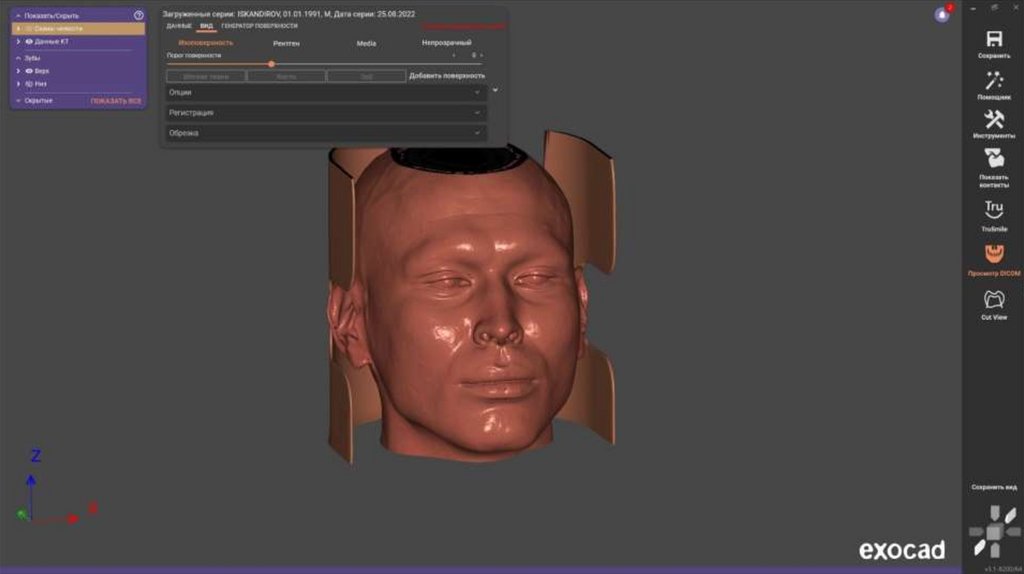The width and height of the screenshot is (1024, 574).
Task: Toggle visibility eye of Верх teeth
Action: tap(29, 71)
